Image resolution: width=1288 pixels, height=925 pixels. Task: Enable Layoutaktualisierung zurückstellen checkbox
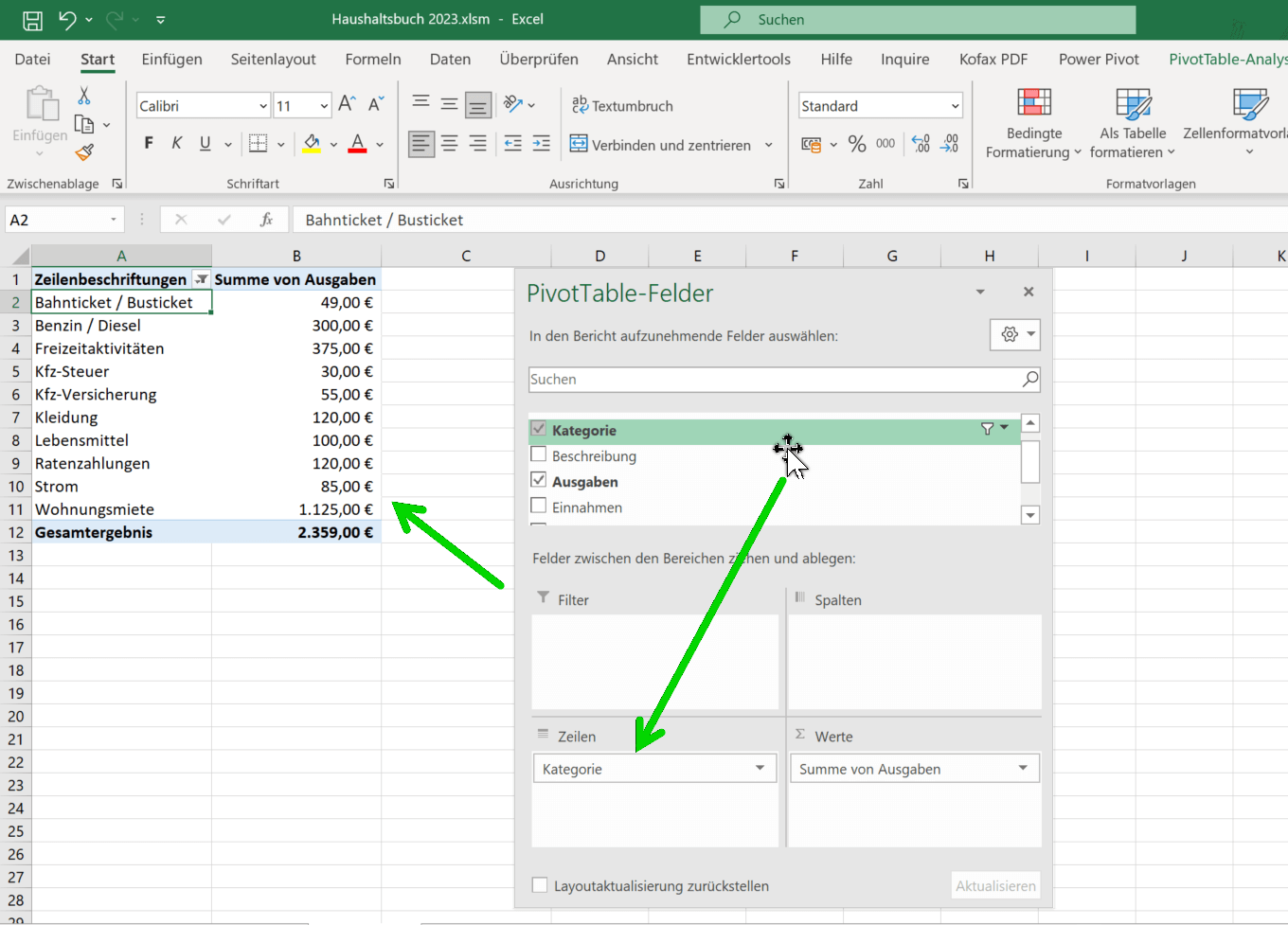point(540,885)
